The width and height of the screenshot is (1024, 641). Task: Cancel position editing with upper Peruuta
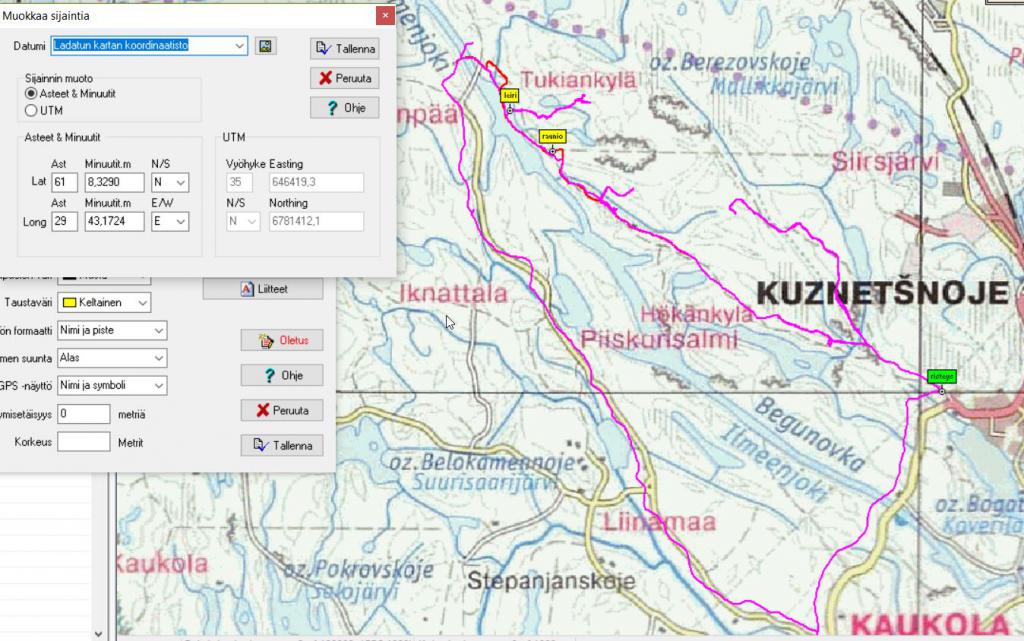(x=344, y=78)
